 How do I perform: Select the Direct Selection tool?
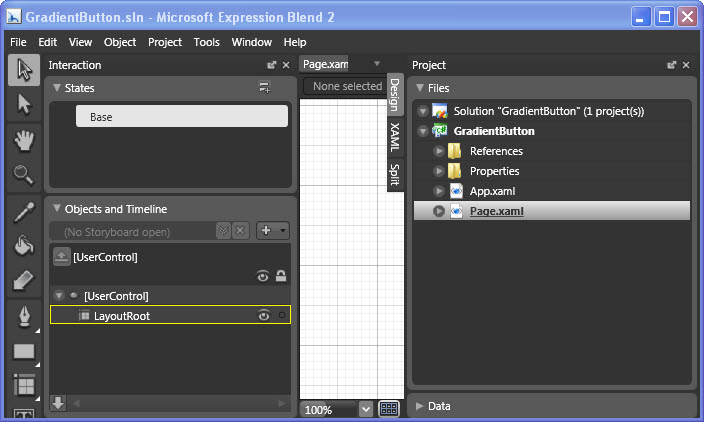tap(24, 104)
